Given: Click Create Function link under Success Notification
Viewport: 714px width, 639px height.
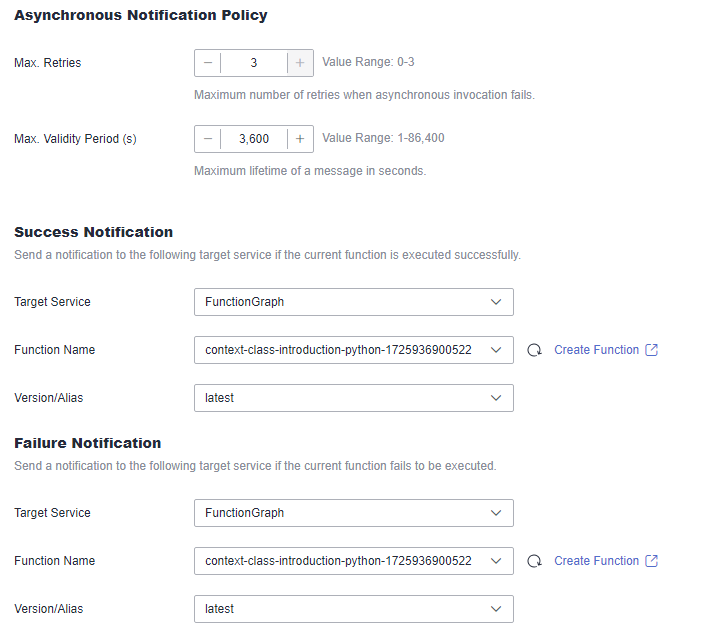Looking at the screenshot, I should click(596, 350).
